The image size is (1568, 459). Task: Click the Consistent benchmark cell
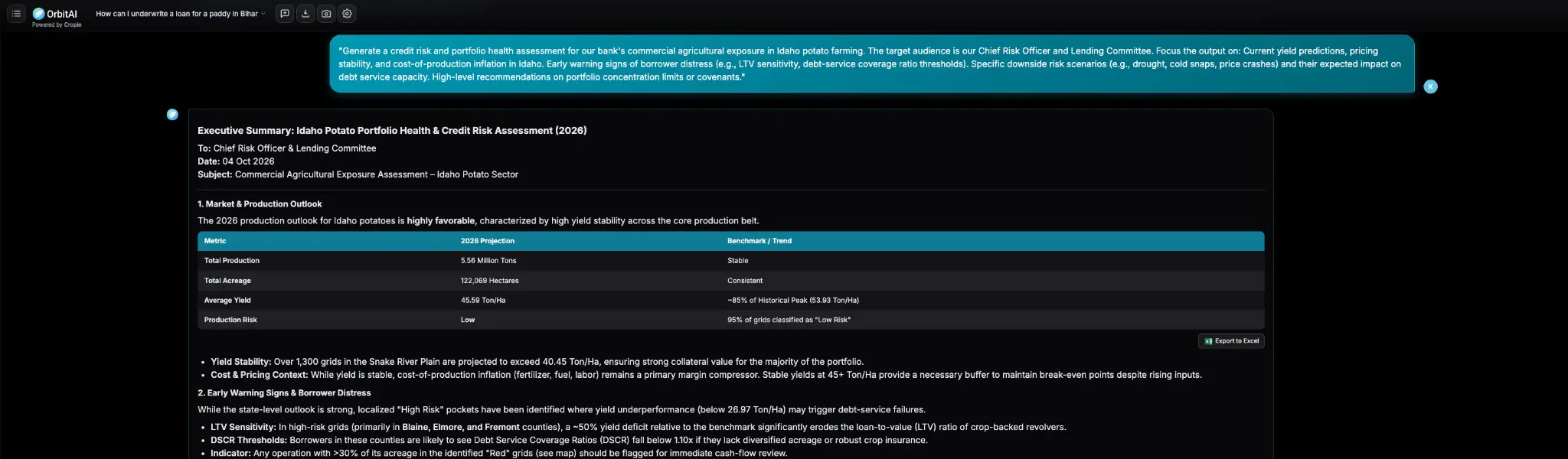tap(745, 281)
